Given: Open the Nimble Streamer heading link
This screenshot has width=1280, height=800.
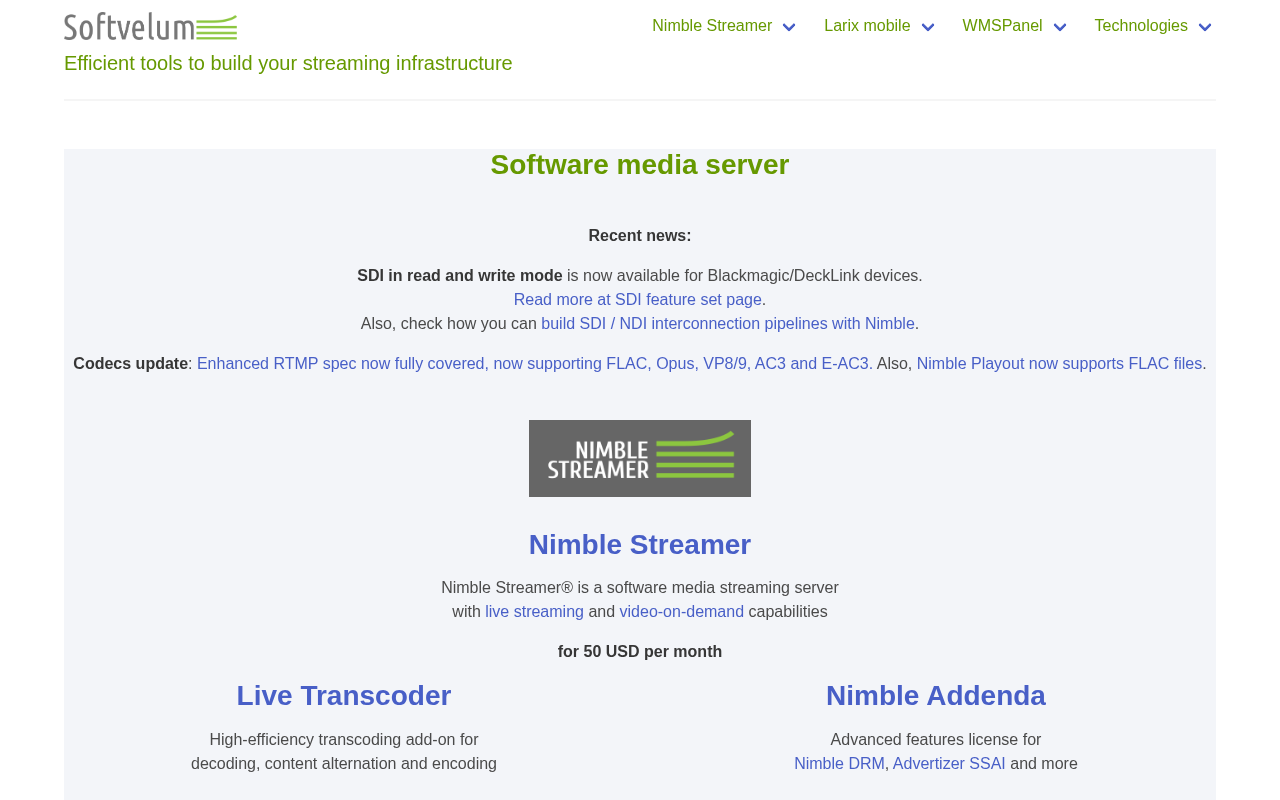Looking at the screenshot, I should (640, 545).
